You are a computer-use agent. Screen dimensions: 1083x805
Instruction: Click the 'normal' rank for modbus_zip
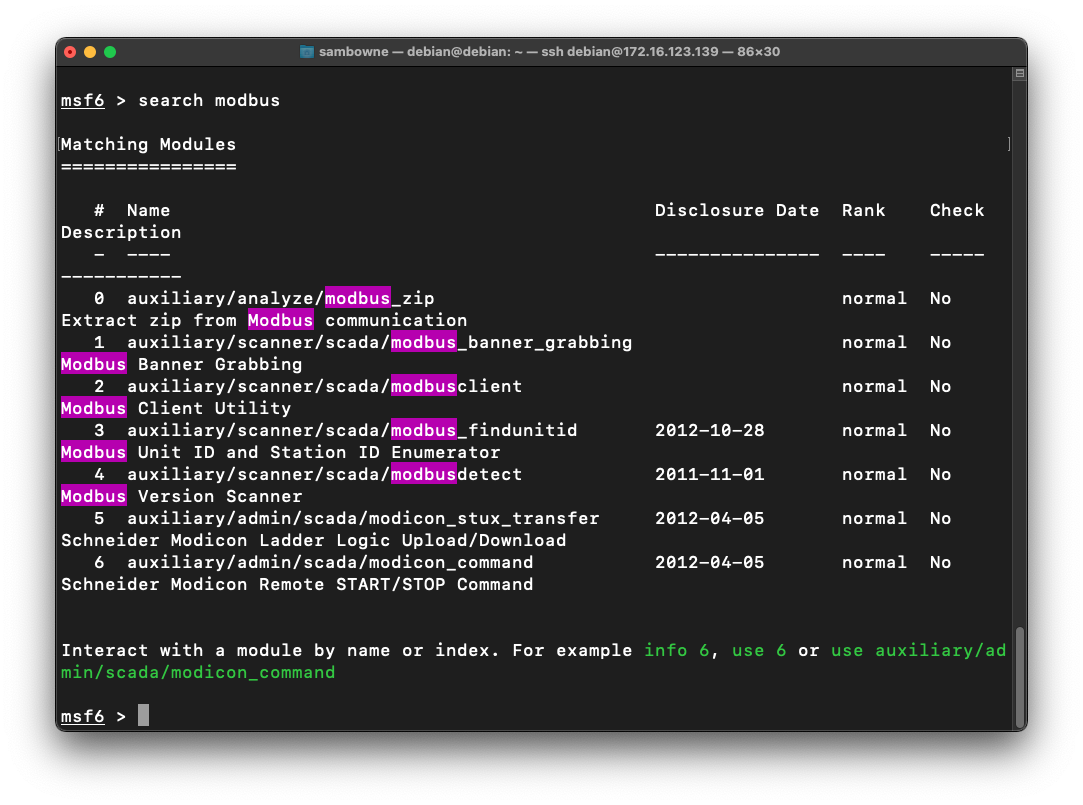(874, 299)
